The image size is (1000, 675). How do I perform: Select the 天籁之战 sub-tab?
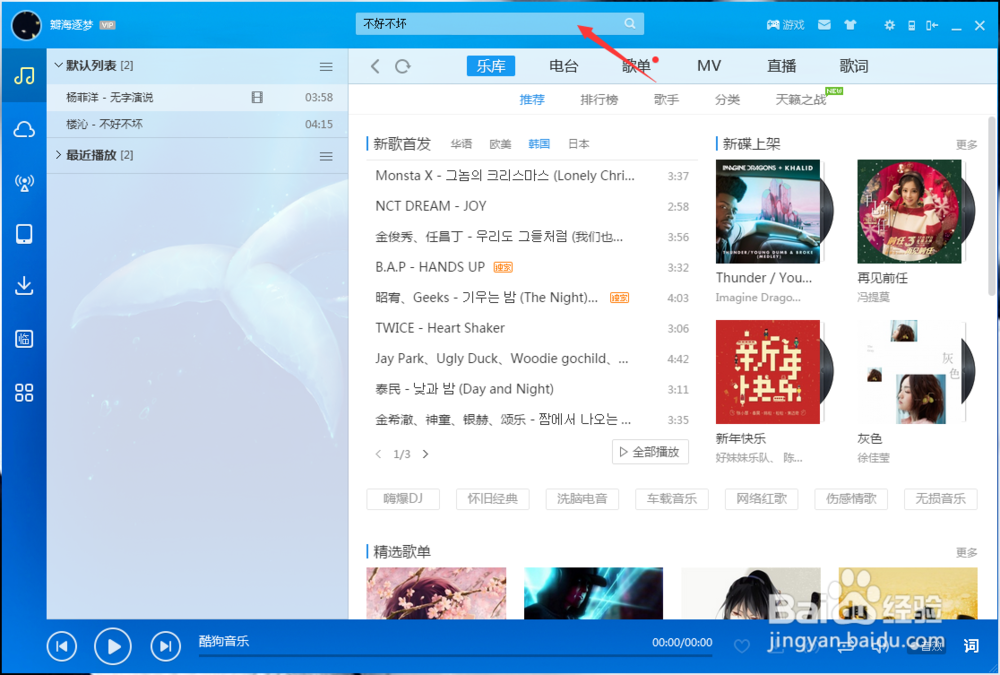tap(801, 100)
